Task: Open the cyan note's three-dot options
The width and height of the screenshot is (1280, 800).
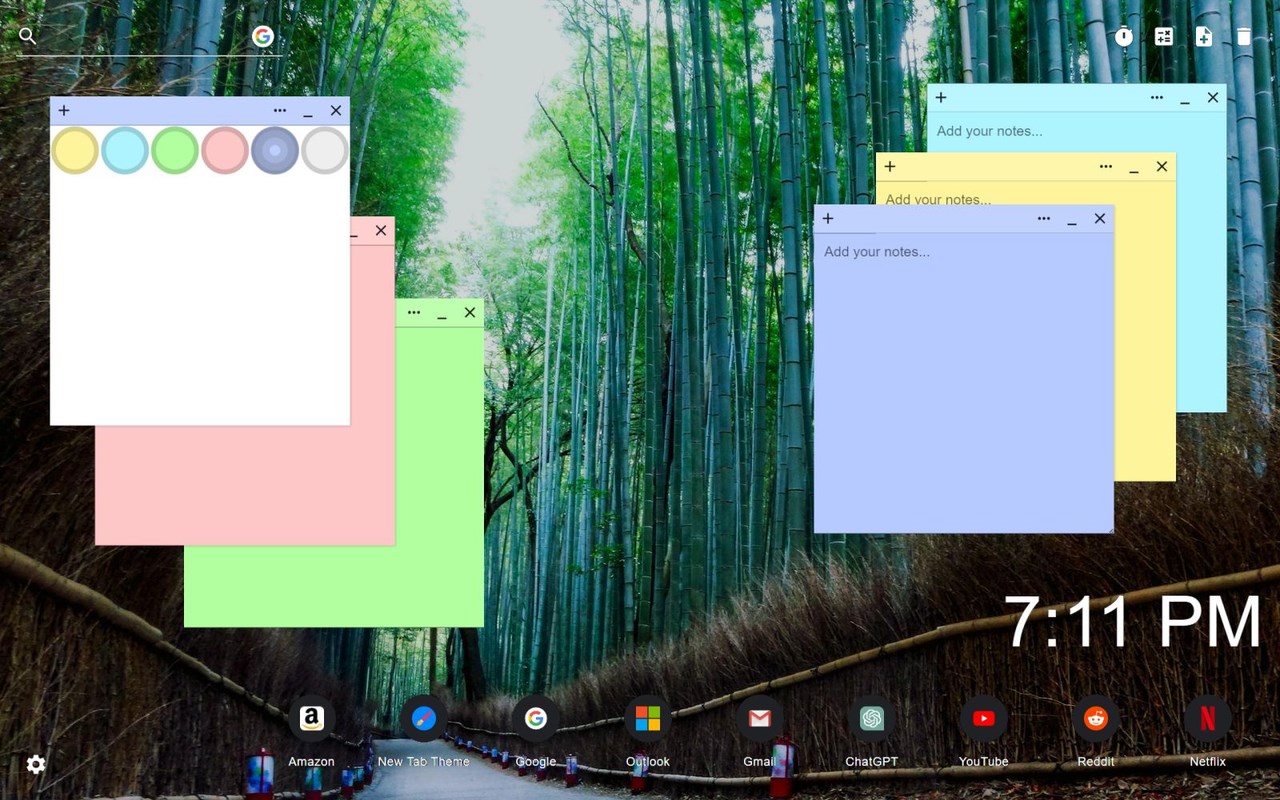Action: coord(1157,98)
